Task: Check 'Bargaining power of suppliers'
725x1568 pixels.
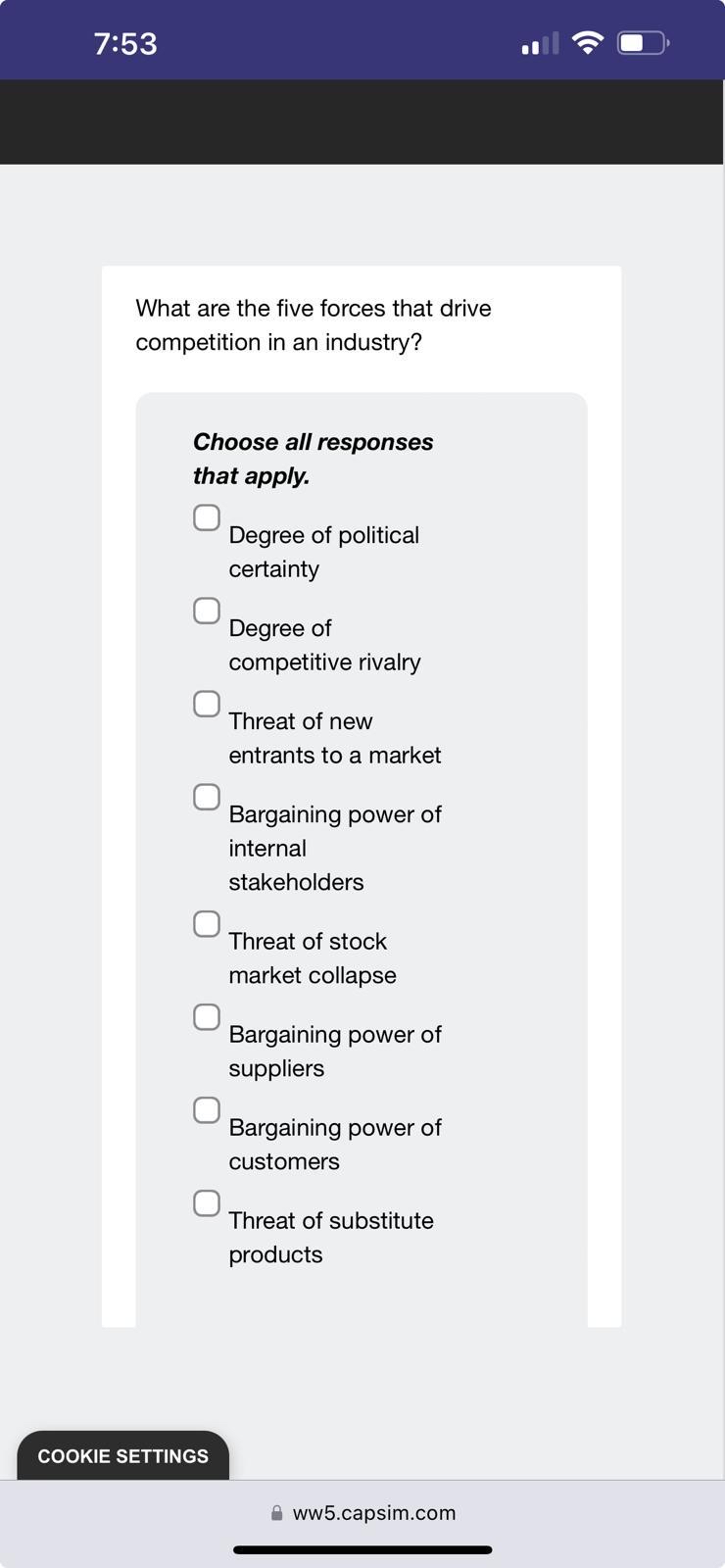Action: point(206,1016)
